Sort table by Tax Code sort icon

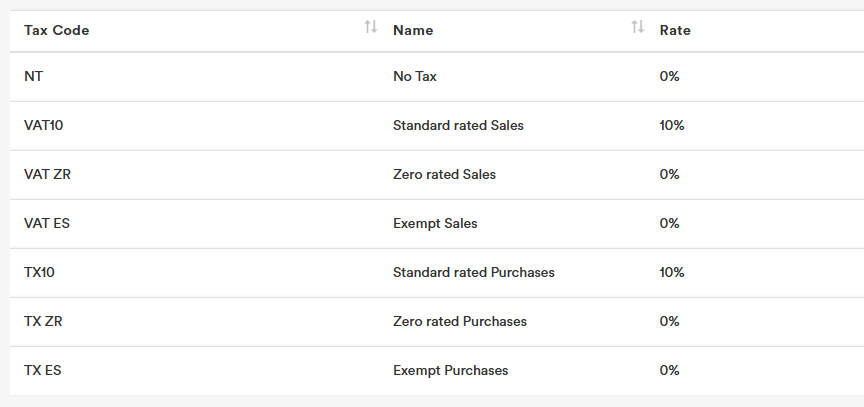coord(371,28)
